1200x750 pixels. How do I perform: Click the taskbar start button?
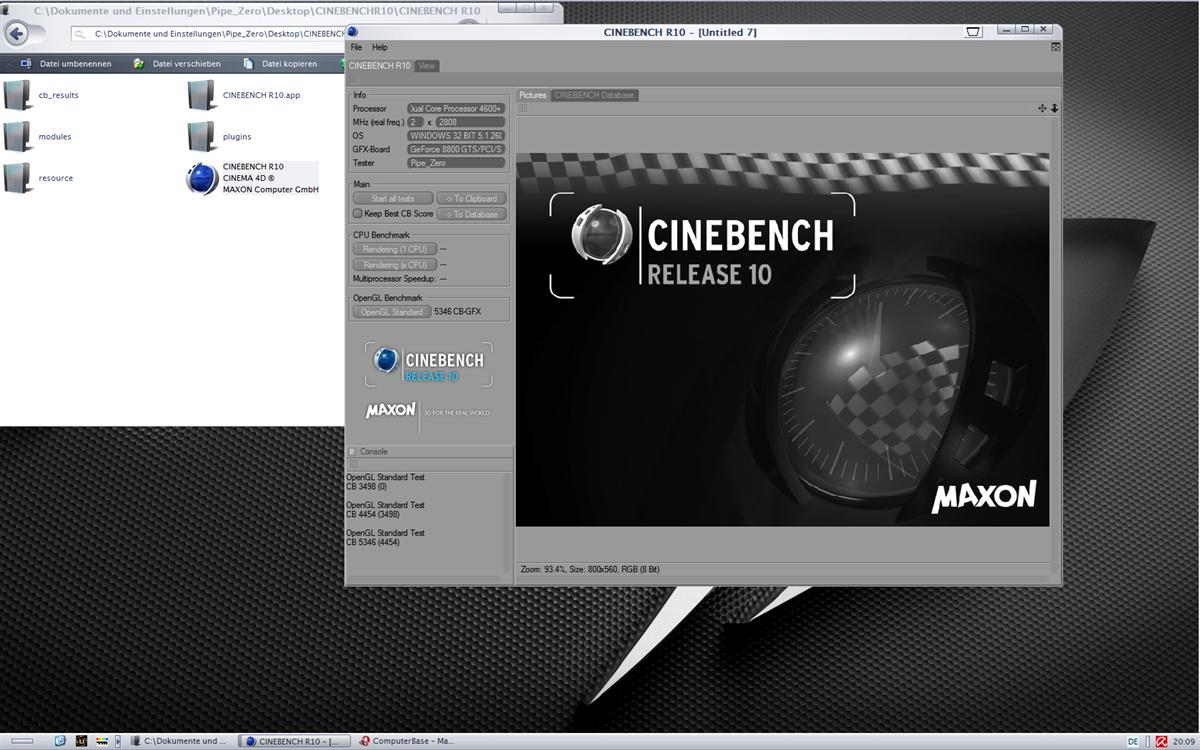coord(21,741)
